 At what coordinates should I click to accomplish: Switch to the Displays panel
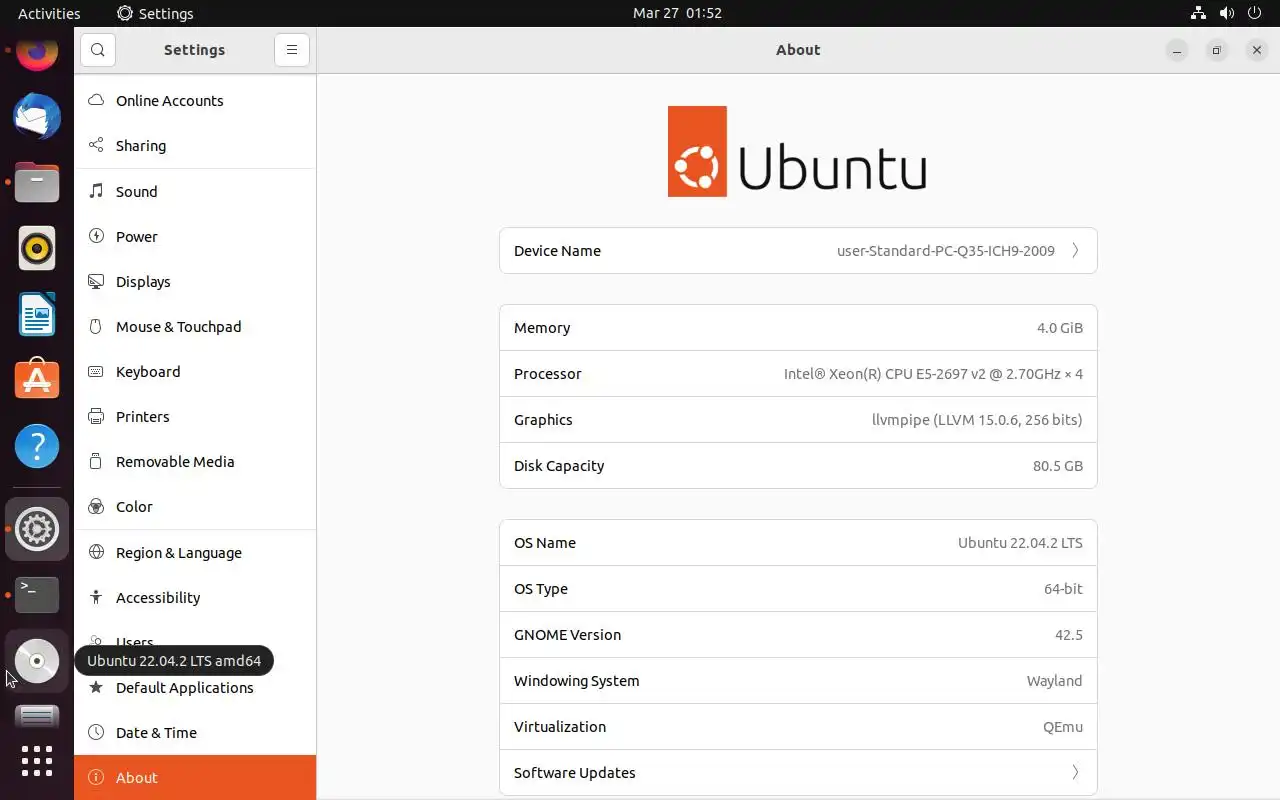[195, 281]
